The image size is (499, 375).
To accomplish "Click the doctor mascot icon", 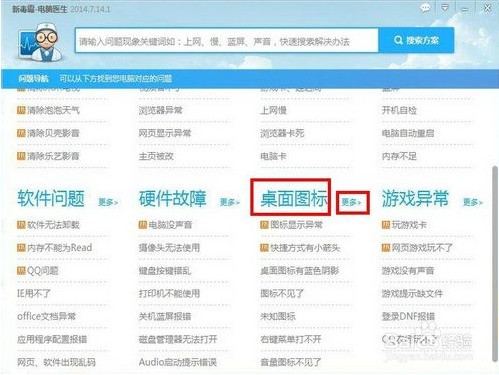I will [x=41, y=42].
